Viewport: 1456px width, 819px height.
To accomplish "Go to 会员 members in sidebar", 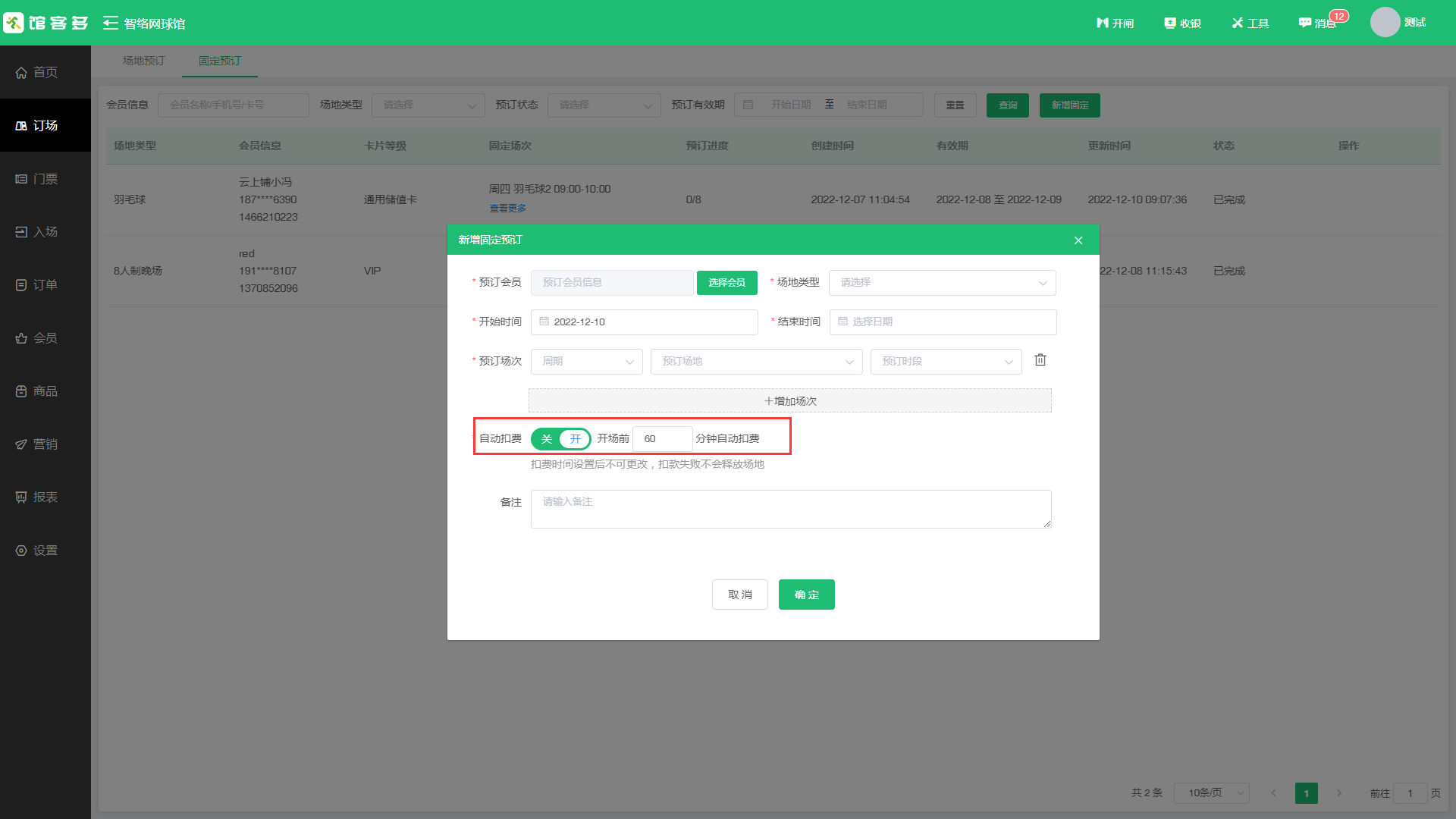I will point(45,338).
